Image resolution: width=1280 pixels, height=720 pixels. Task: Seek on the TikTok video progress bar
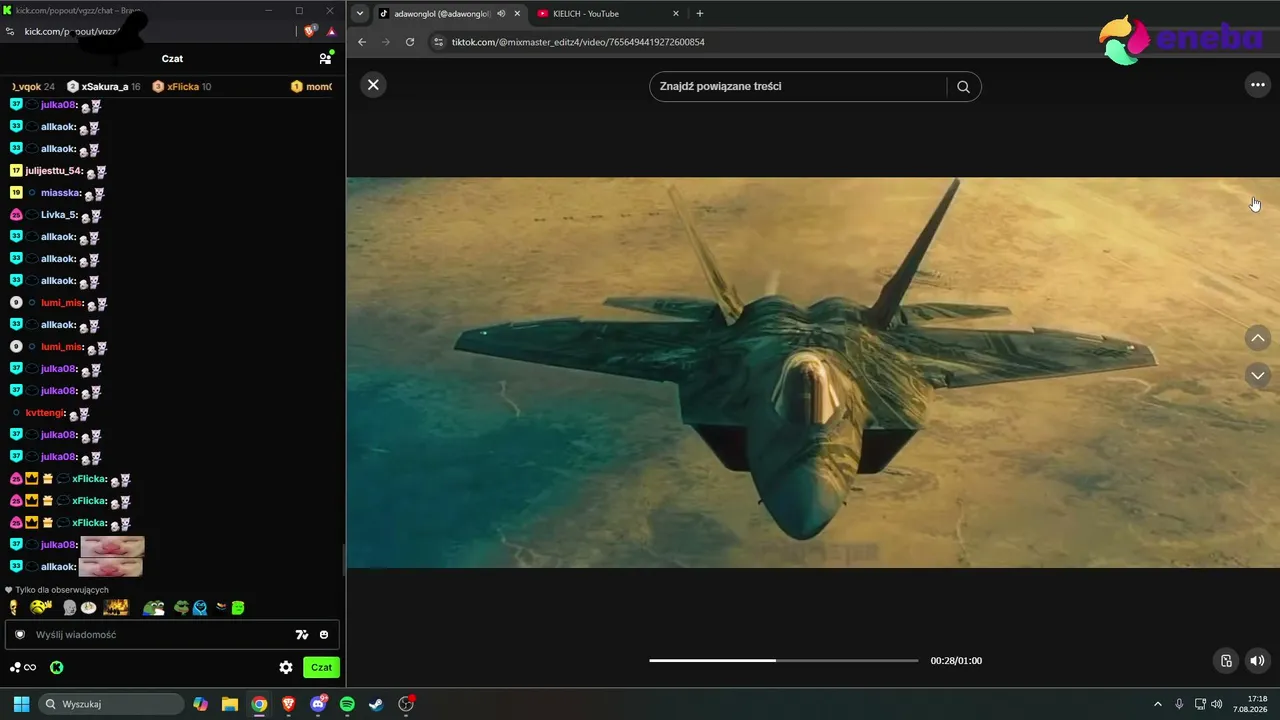pos(783,660)
